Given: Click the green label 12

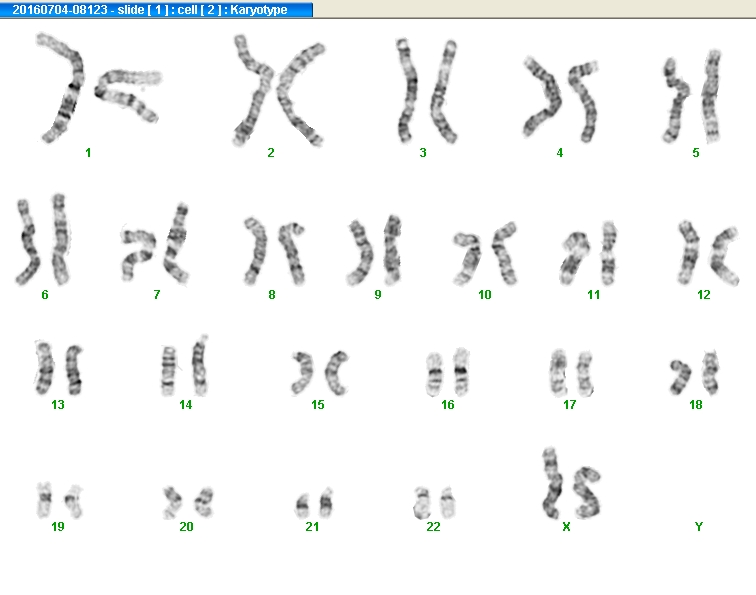Looking at the screenshot, I should tap(703, 295).
